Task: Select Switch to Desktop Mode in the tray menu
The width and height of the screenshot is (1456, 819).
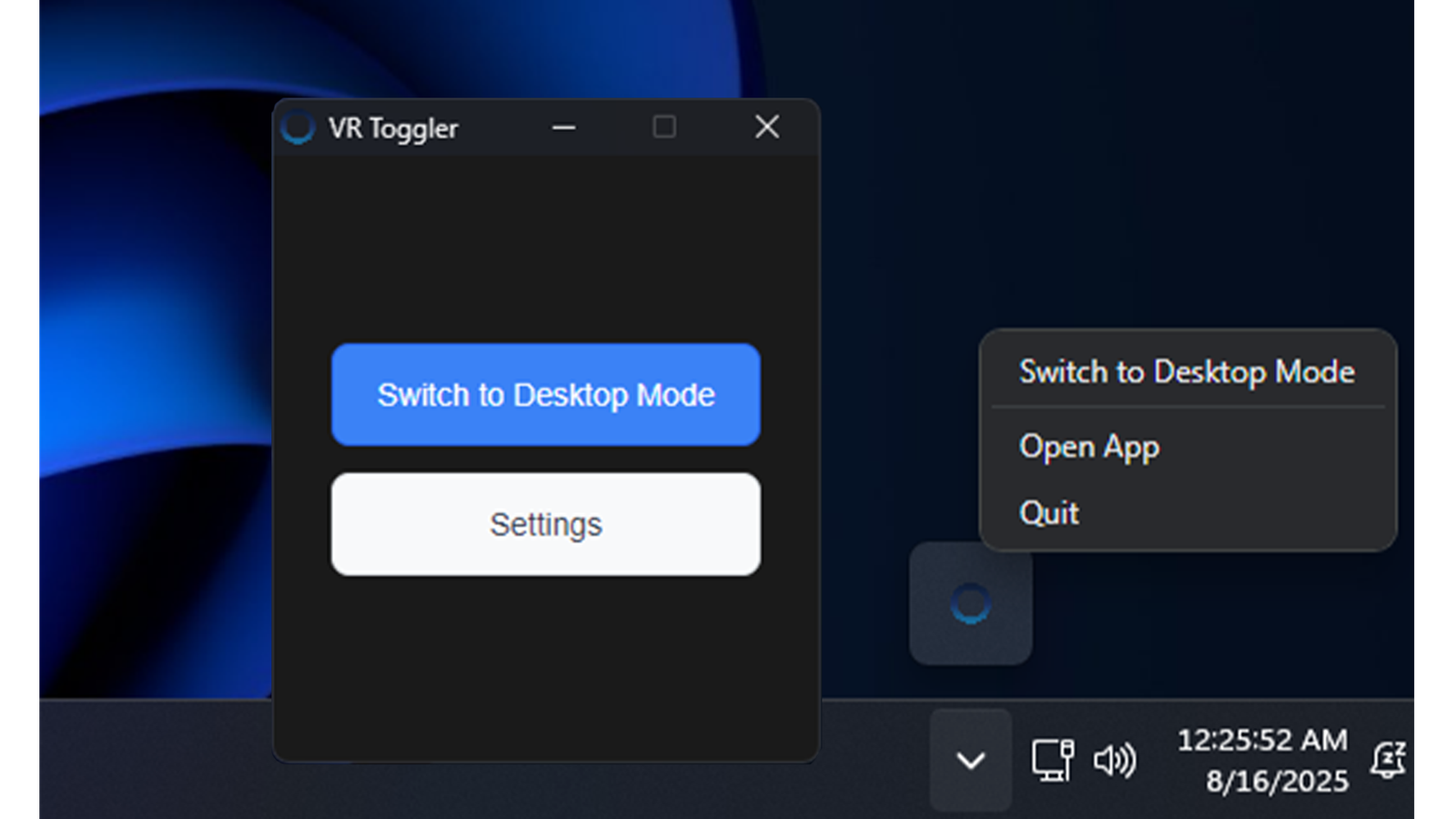Action: pos(1188,371)
